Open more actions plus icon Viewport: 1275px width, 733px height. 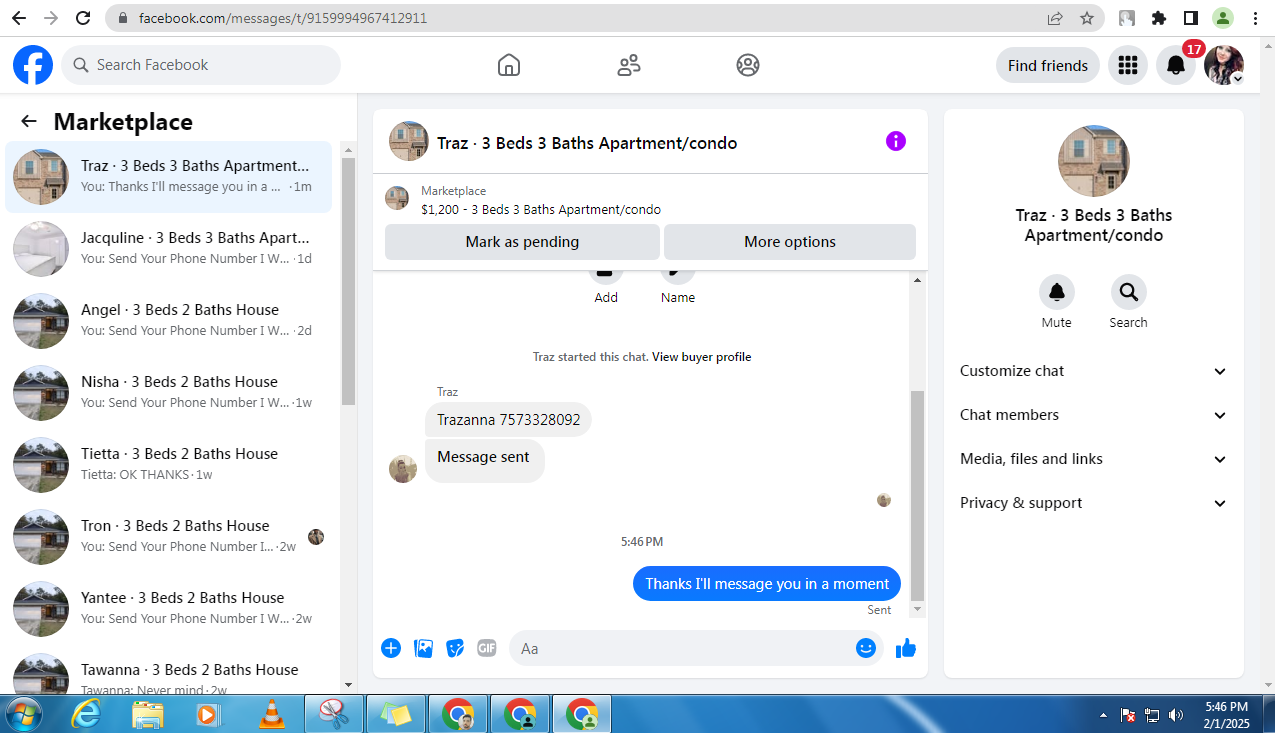pos(391,648)
